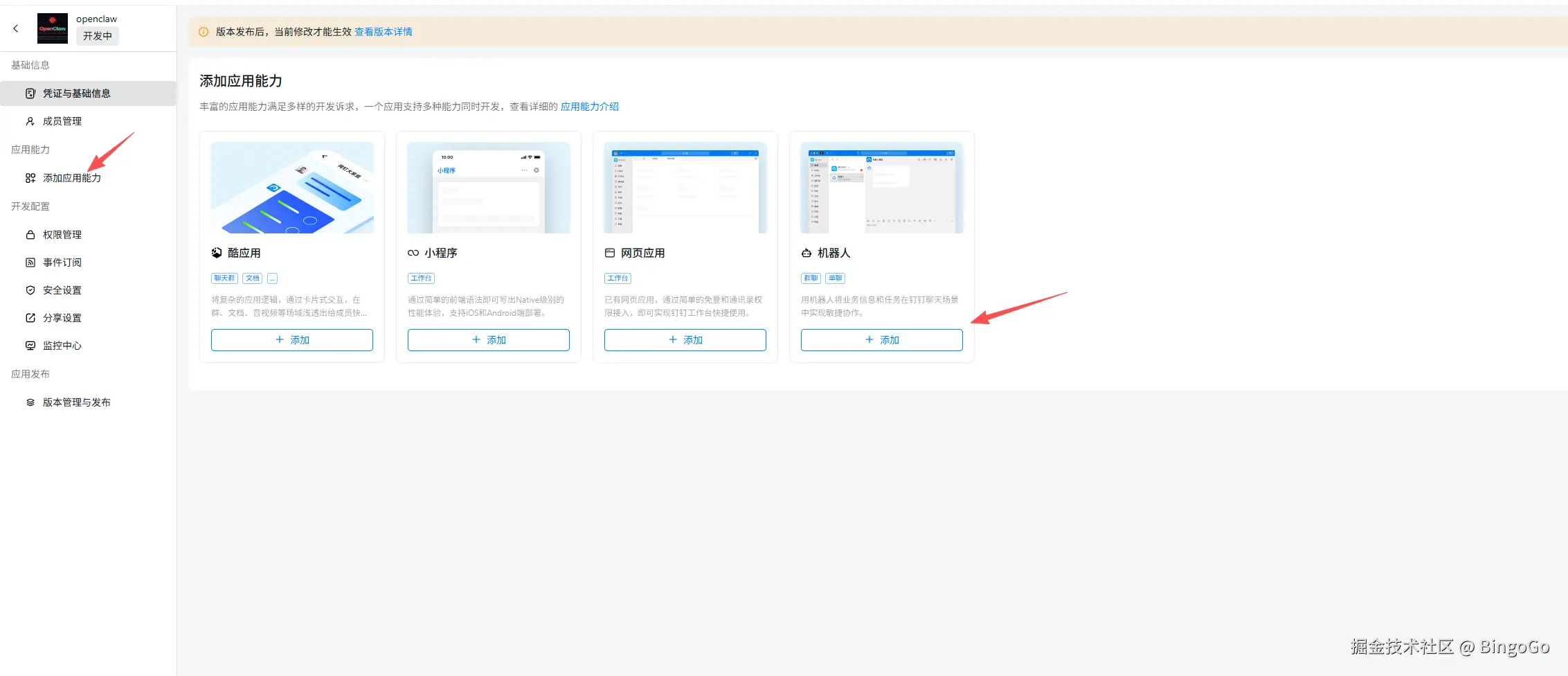
Task: Open 添加应用能力 via its grid icon
Action: click(x=29, y=177)
